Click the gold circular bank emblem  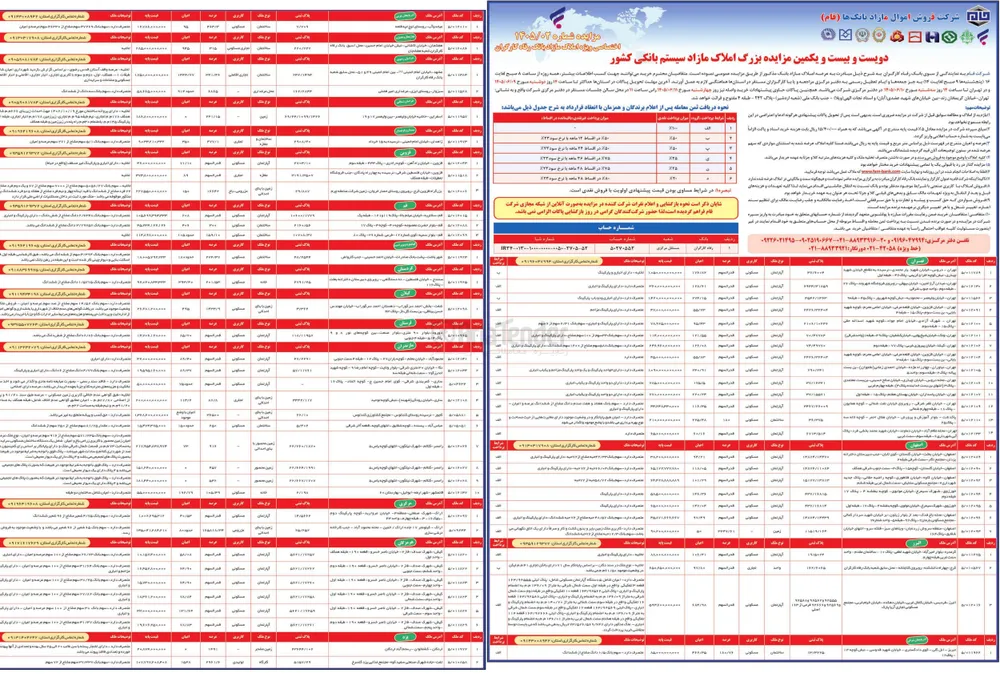pos(880,36)
